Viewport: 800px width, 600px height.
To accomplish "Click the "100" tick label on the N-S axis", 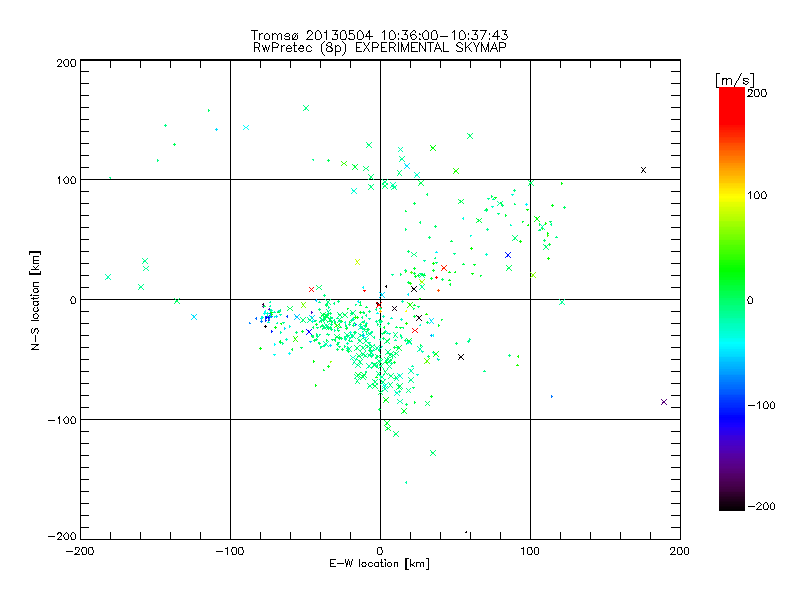I will pos(66,180).
